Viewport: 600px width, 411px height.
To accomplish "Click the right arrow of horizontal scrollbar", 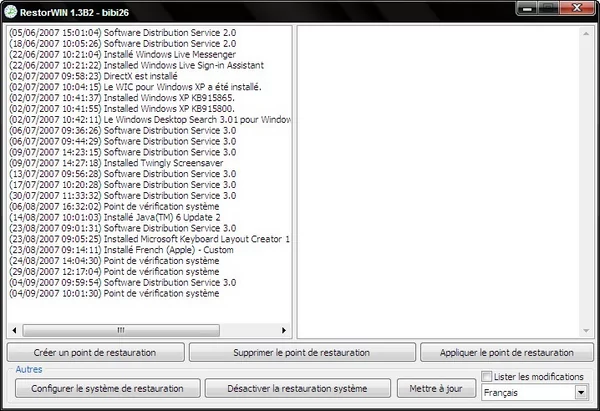I will (x=284, y=330).
